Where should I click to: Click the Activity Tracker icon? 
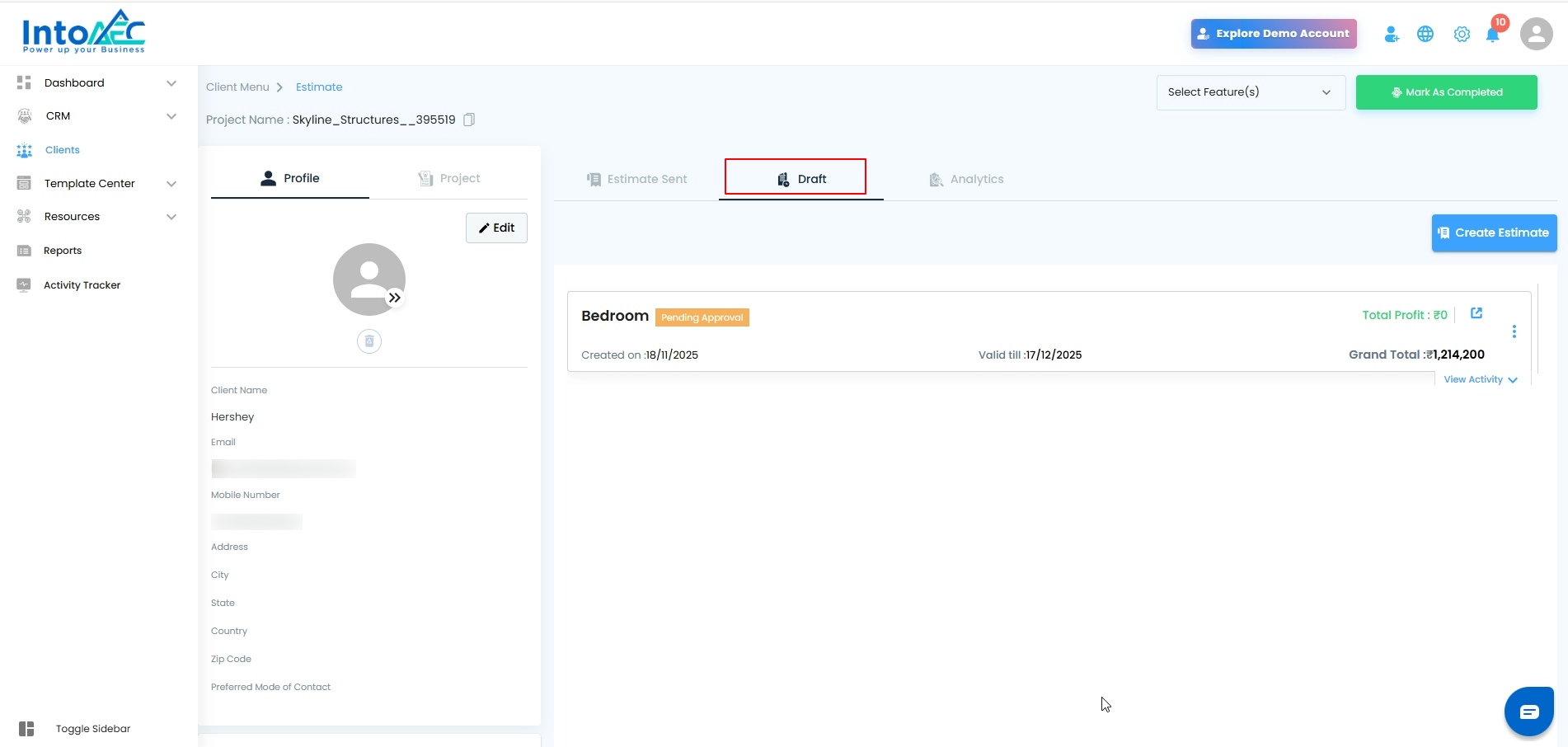point(24,284)
